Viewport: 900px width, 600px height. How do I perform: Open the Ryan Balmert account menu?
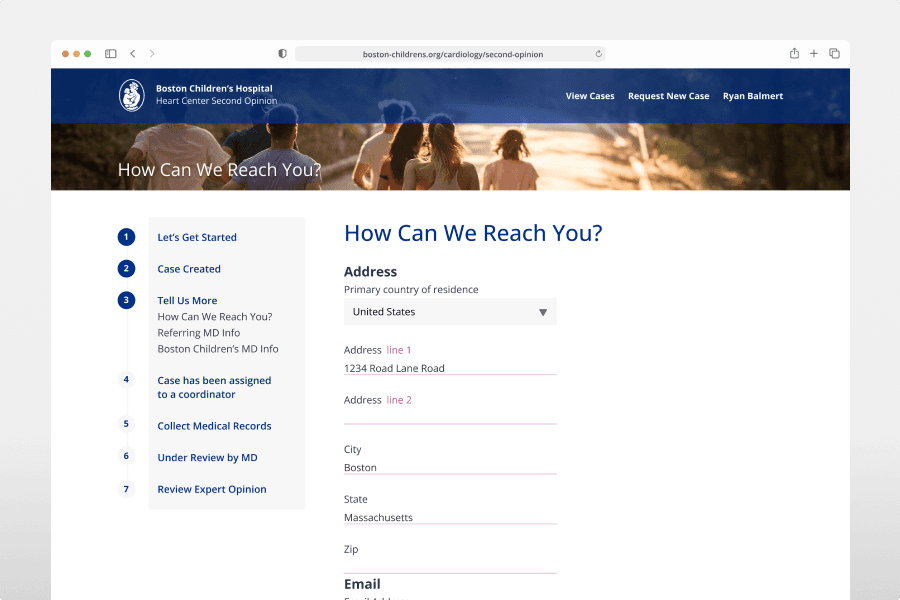[753, 96]
